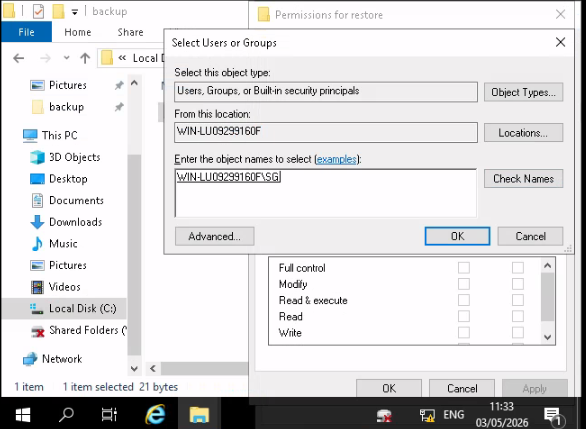586x429 pixels.
Task: Open the Downloads folder icon in sidebar
Action: pyautogui.click(x=37, y=222)
